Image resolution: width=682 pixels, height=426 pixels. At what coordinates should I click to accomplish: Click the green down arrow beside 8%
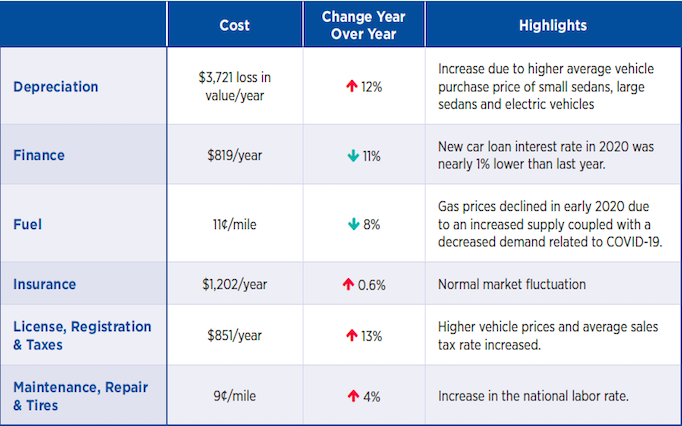pyautogui.click(x=353, y=224)
